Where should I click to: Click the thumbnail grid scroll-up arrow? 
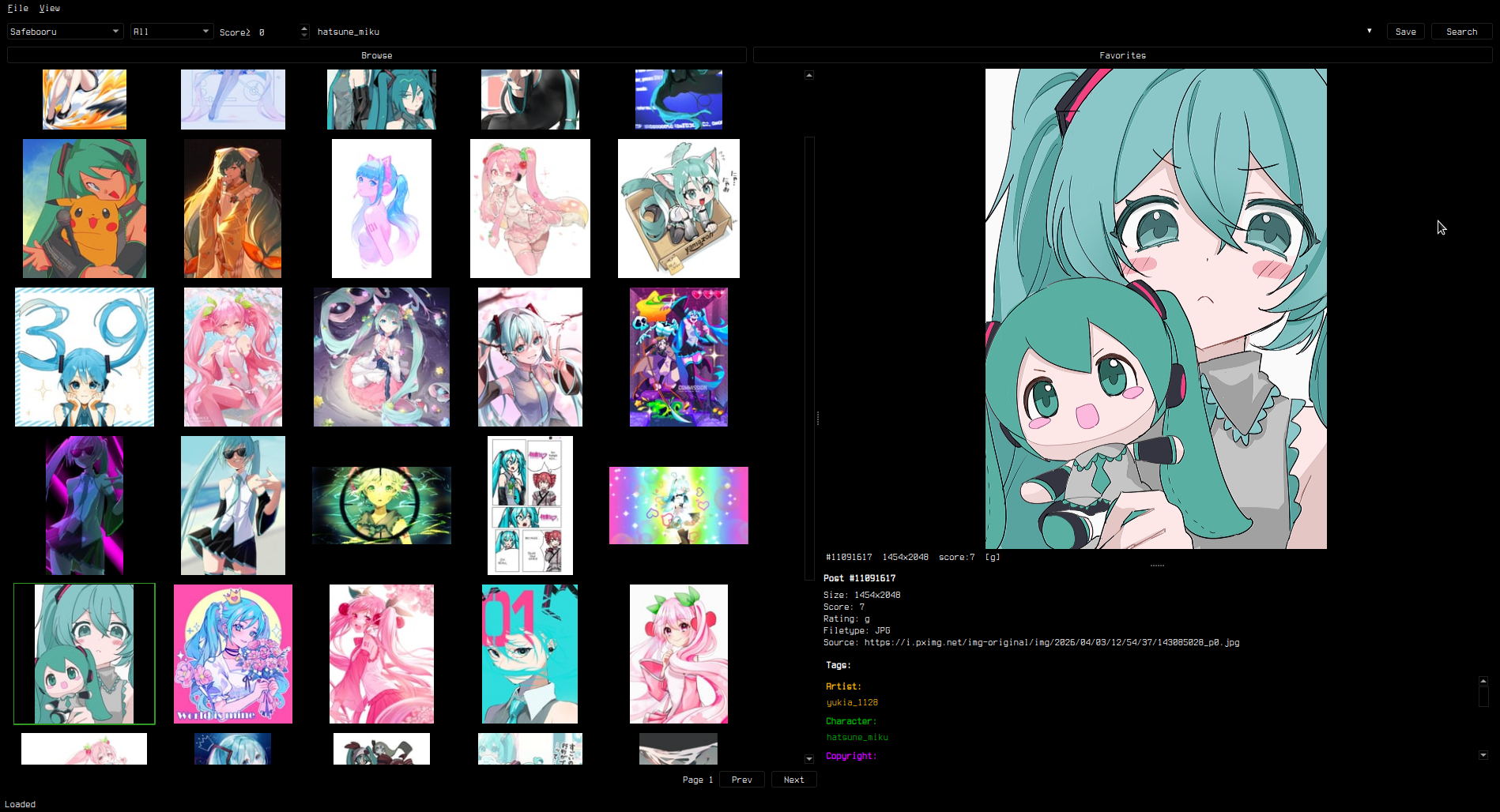[808, 74]
